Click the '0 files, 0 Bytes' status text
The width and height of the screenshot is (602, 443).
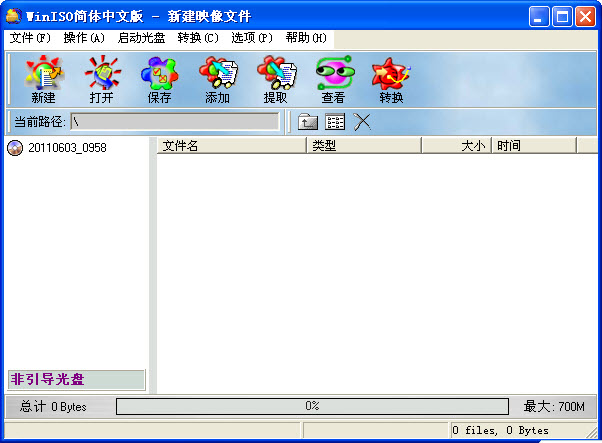pyautogui.click(x=500, y=430)
